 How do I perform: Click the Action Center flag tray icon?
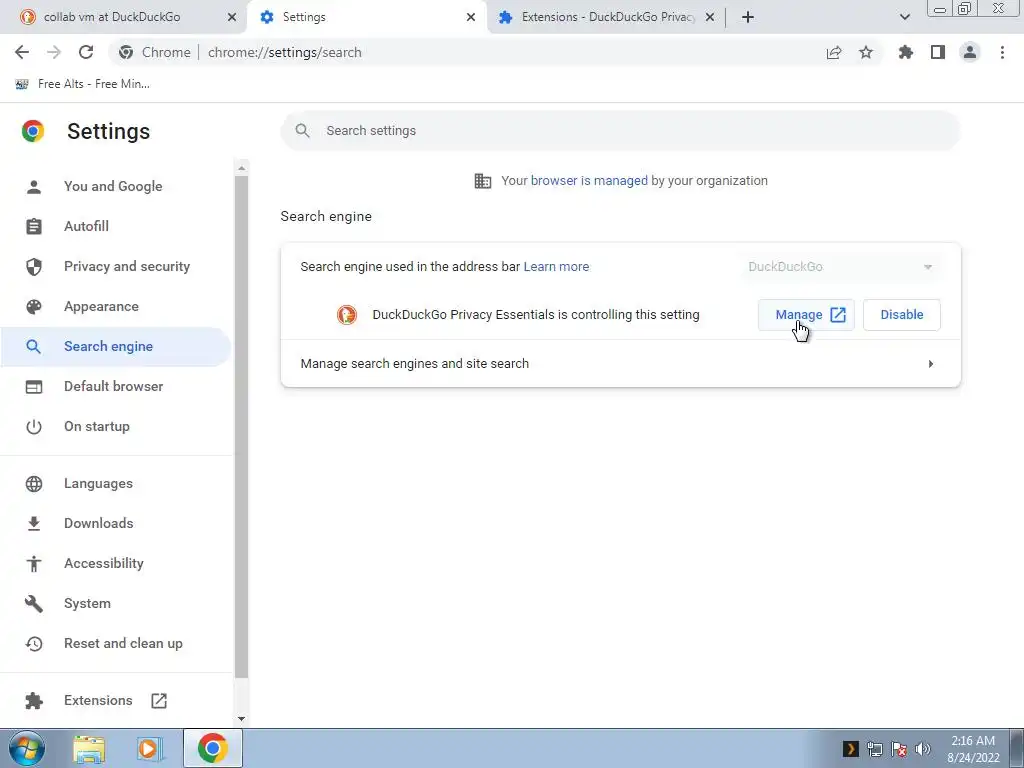pos(899,749)
